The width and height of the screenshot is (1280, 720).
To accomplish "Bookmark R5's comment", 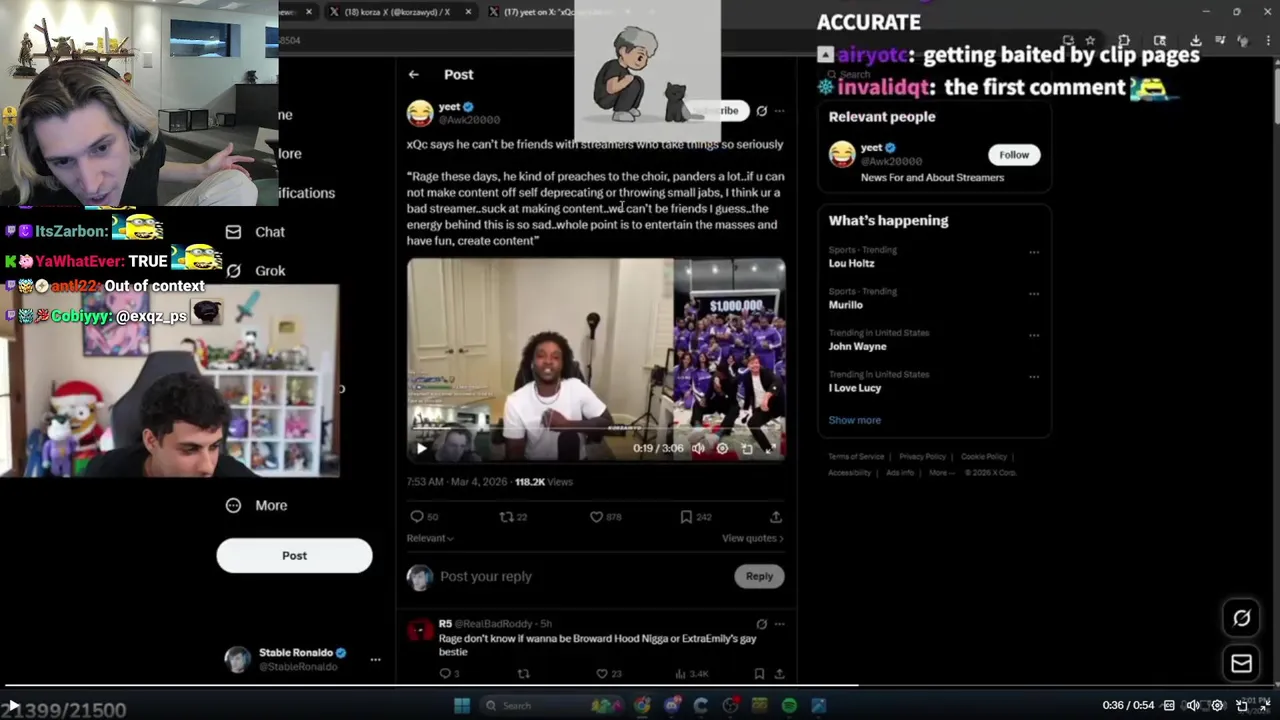I will click(760, 674).
